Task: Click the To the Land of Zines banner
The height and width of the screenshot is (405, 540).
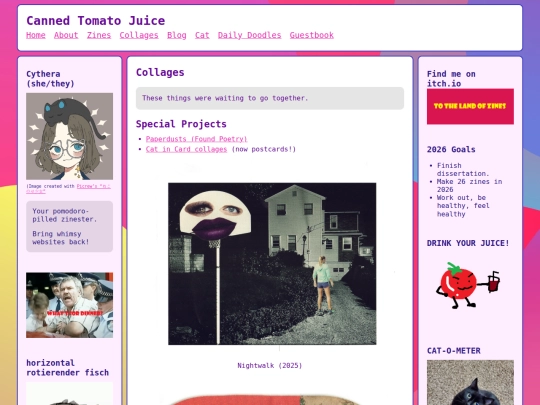Action: coord(470,106)
